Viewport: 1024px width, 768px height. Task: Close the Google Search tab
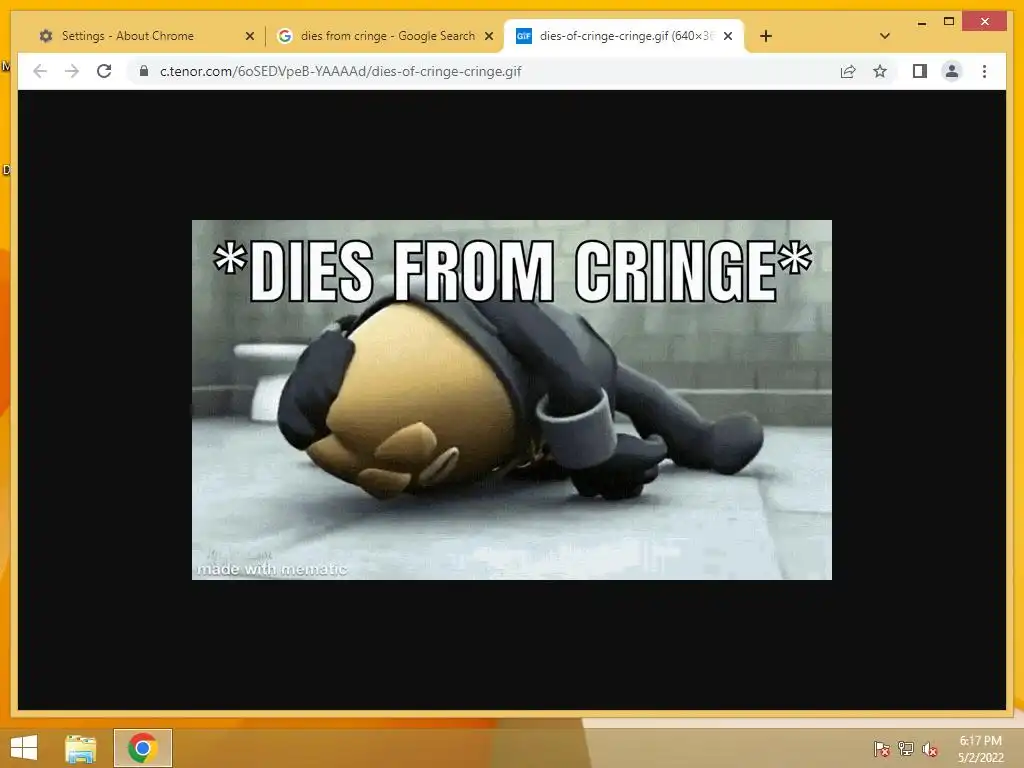point(488,36)
